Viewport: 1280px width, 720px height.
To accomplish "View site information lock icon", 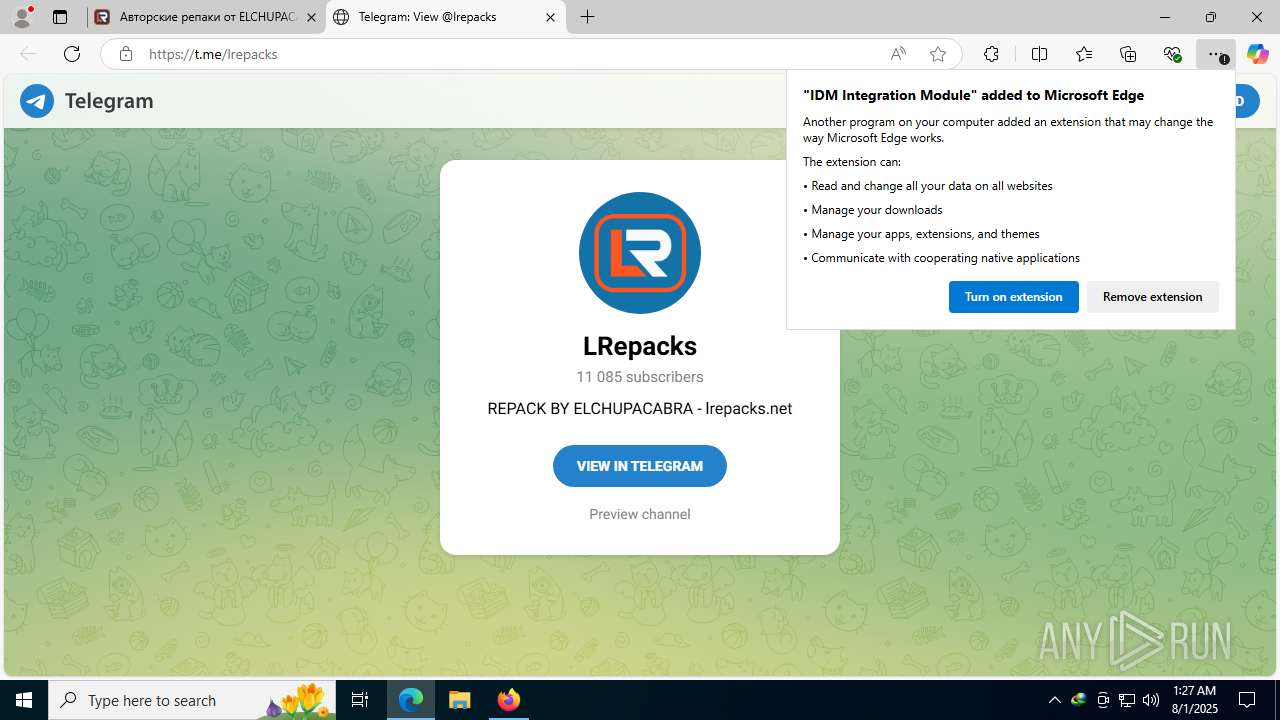I will [126, 54].
